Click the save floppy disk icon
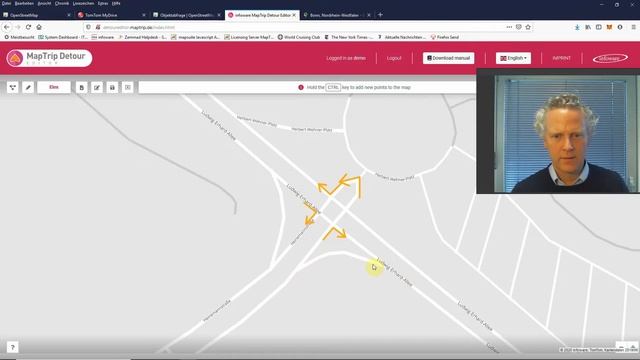Image resolution: width=640 pixels, height=360 pixels. 112,87
